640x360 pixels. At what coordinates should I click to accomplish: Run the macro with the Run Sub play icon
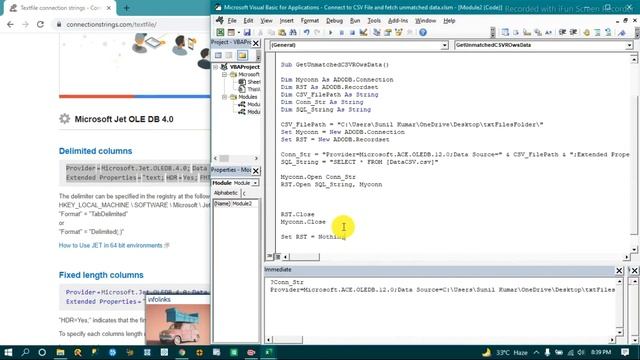click(330, 32)
